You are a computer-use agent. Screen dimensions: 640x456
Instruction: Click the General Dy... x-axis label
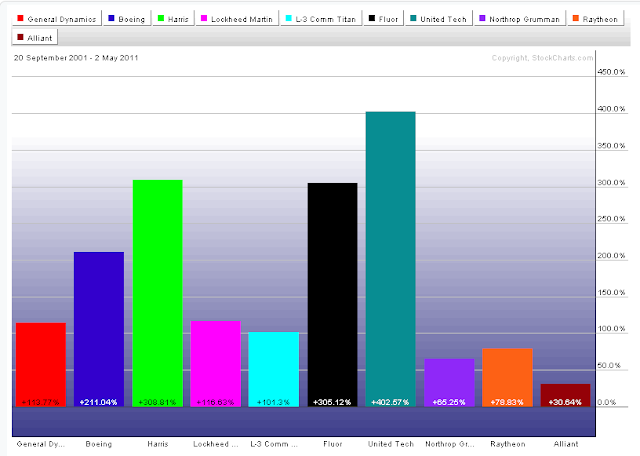(x=40, y=444)
